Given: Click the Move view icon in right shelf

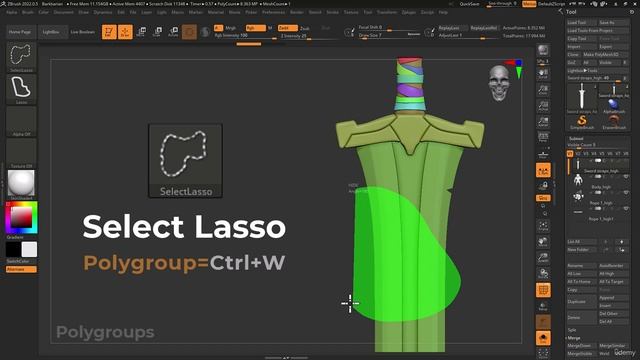Looking at the screenshot, I should coord(543,242).
